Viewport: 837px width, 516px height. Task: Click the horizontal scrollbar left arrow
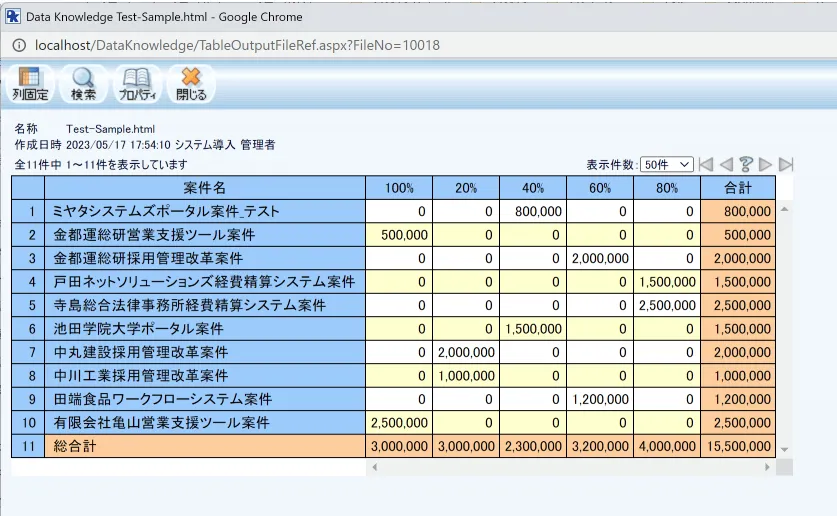click(x=375, y=467)
